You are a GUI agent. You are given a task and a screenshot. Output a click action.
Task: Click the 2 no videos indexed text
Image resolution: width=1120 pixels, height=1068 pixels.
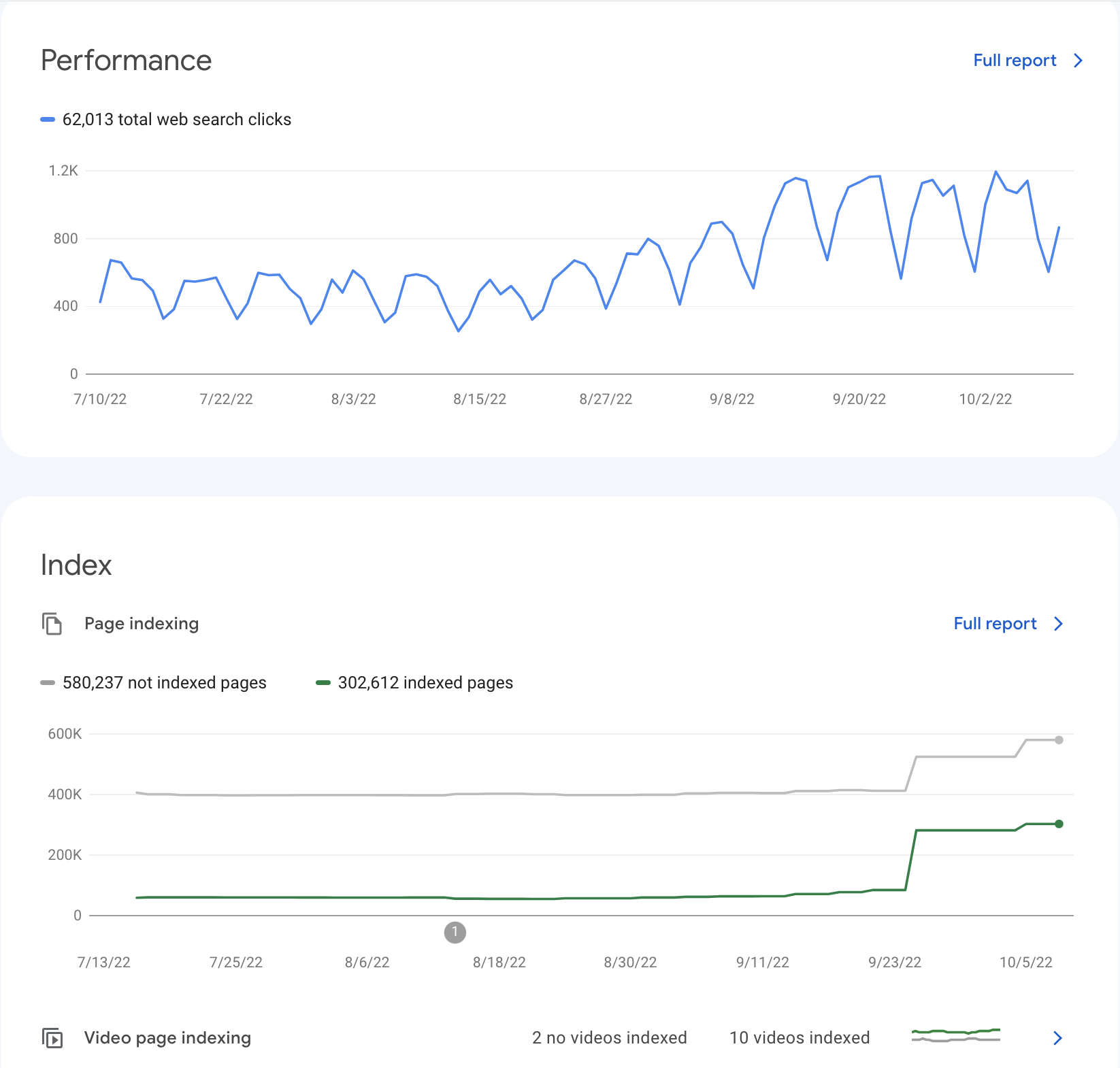(609, 1038)
